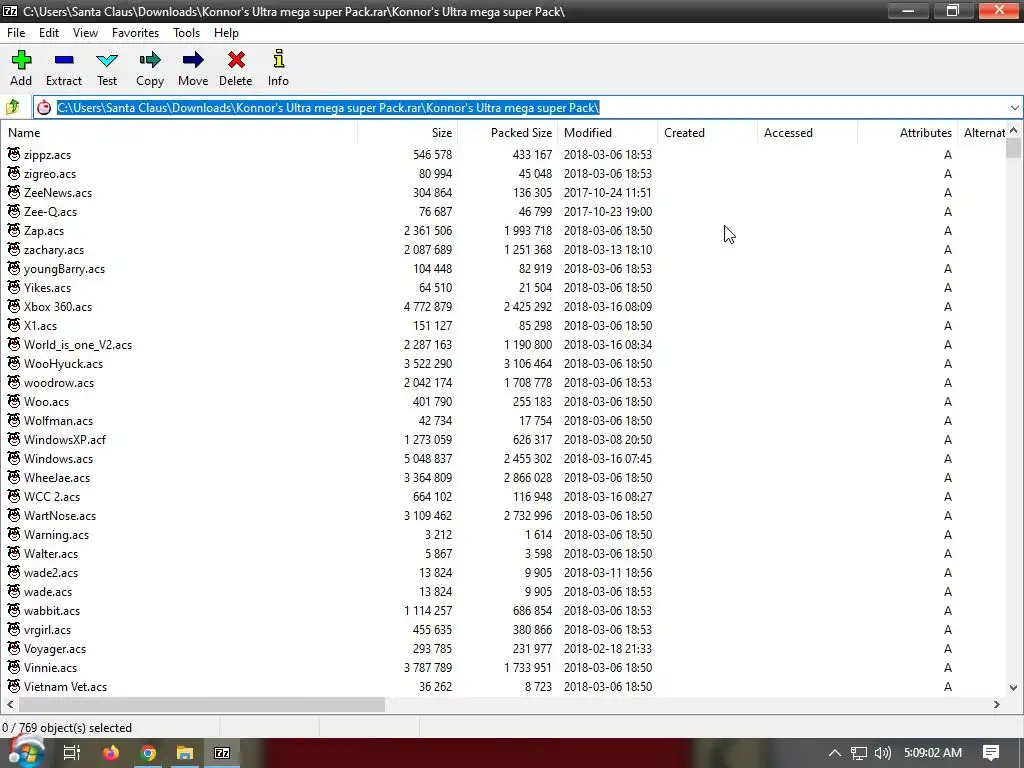Click the WheeJae.acs size 3 364 809
The image size is (1024, 768).
tap(428, 477)
